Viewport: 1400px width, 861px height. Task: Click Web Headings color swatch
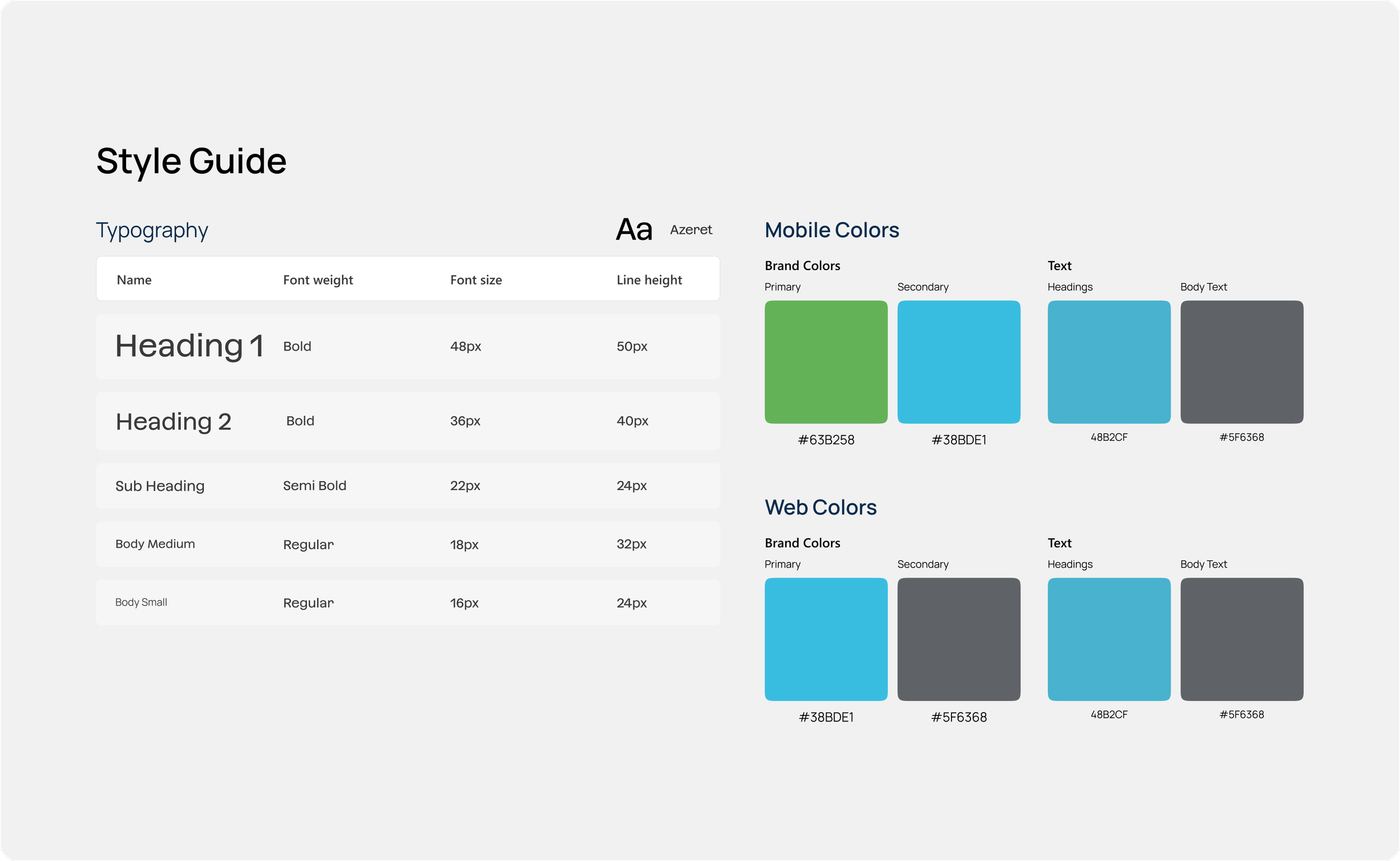click(1109, 639)
